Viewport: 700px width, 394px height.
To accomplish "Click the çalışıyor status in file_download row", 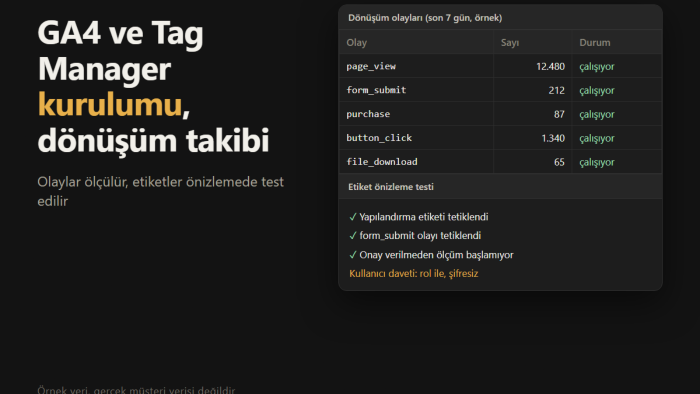I will pos(597,162).
